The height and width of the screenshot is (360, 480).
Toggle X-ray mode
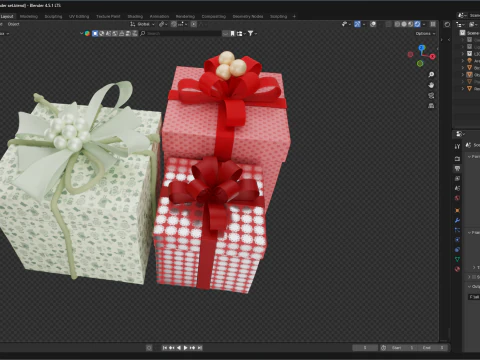(389, 24)
